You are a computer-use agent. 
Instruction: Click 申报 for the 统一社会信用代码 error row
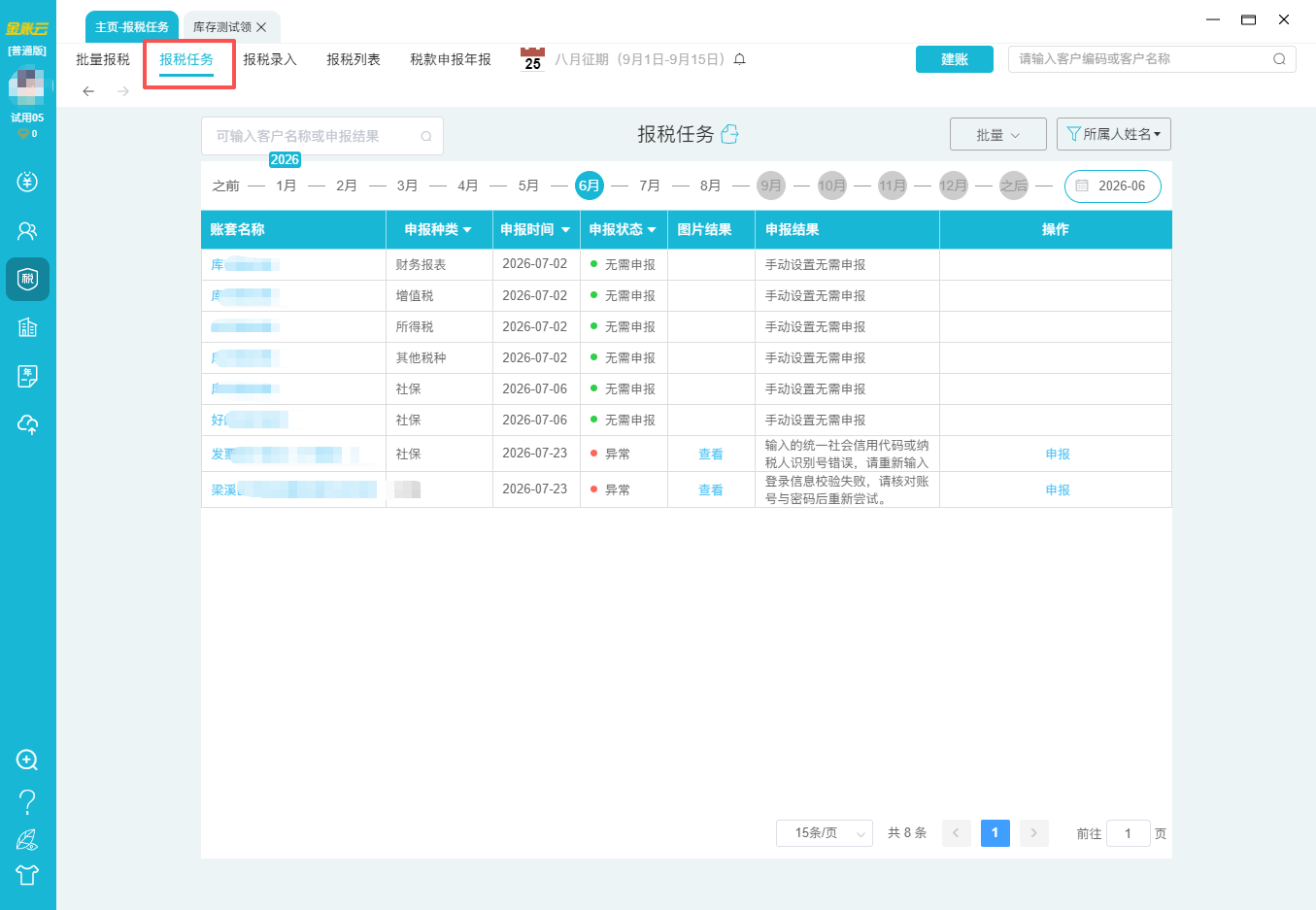tap(1058, 455)
